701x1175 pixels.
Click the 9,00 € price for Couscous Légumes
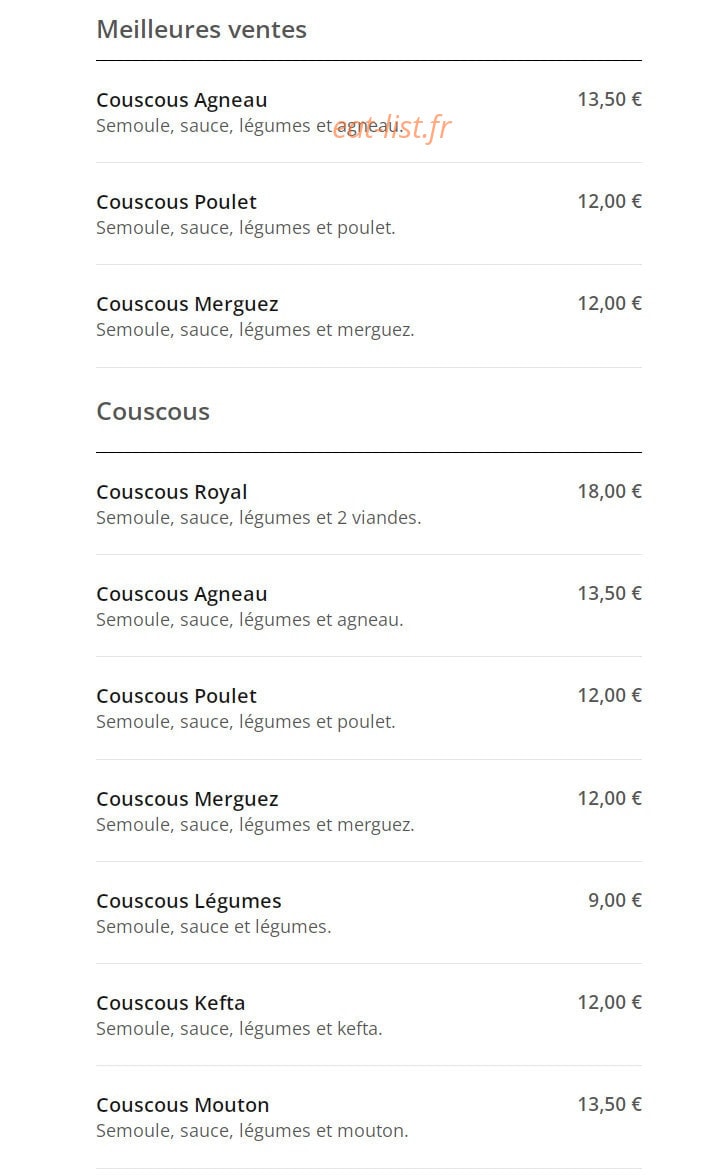point(615,900)
